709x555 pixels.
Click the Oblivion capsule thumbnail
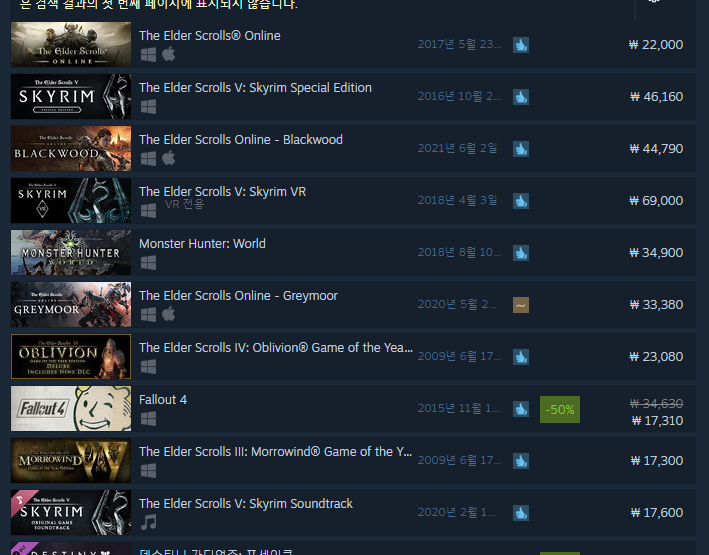pos(71,356)
